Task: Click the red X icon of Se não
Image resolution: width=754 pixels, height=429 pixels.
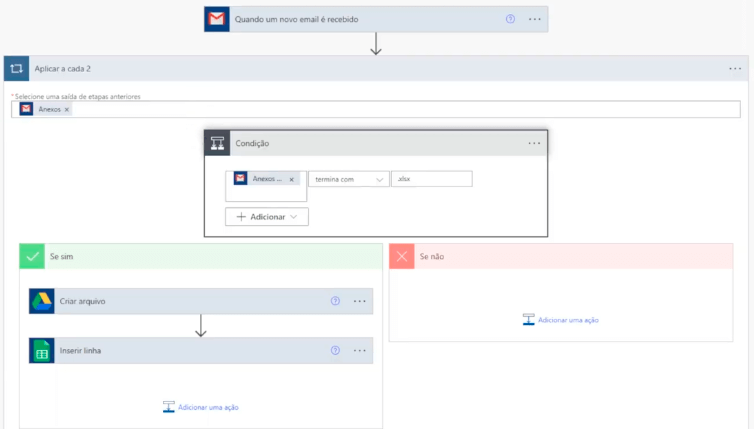Action: tap(402, 256)
